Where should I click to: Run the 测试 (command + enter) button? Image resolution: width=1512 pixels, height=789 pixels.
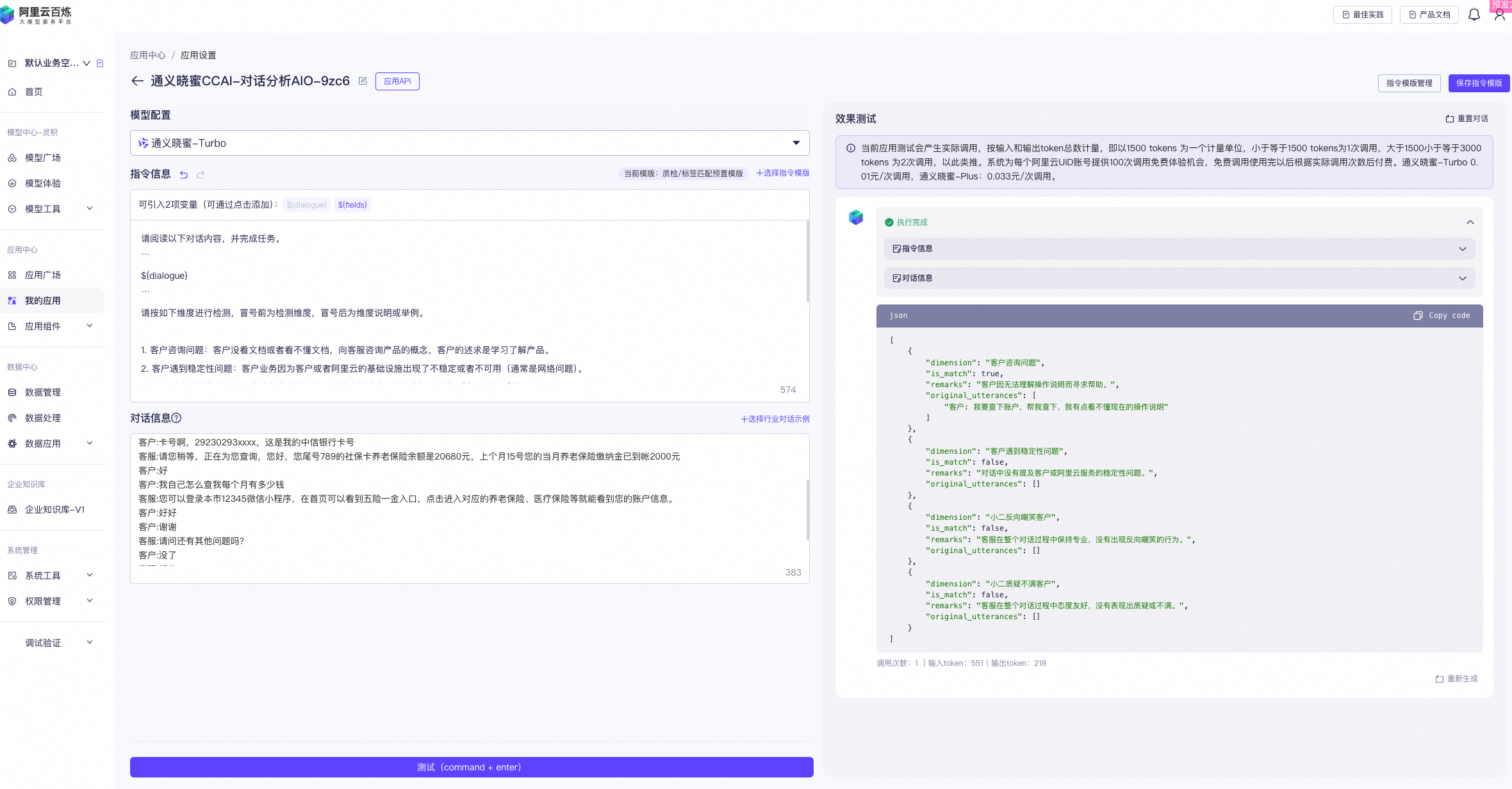[x=472, y=767]
